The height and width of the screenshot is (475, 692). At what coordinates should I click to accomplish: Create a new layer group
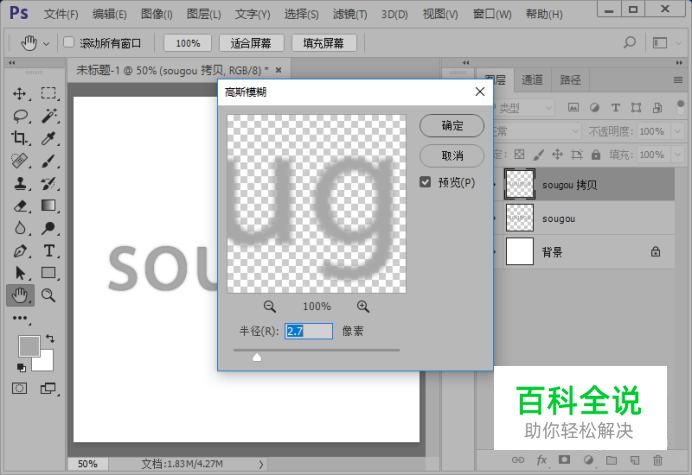[x=611, y=460]
